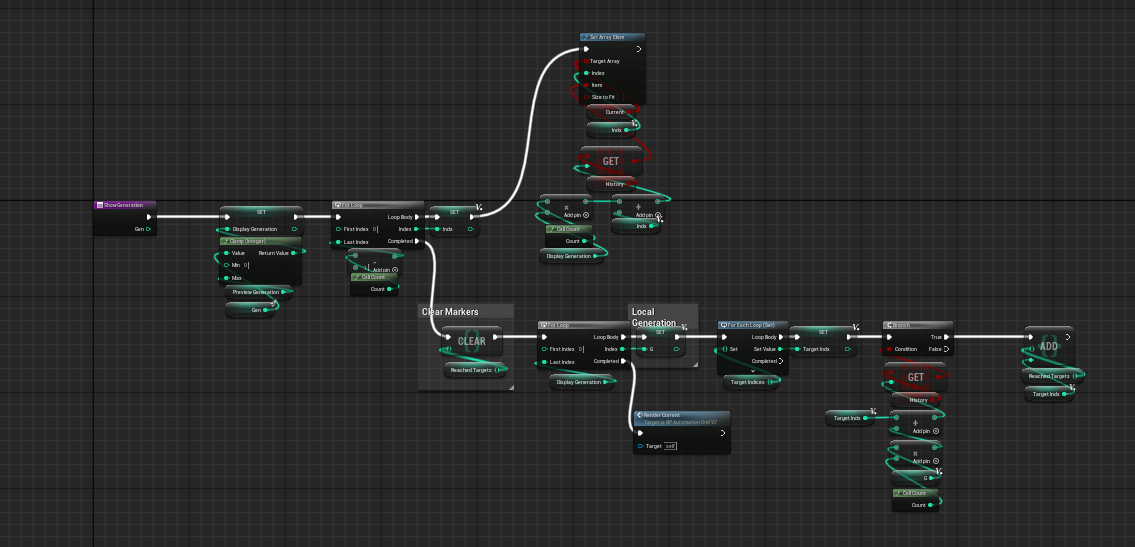Select the History node under Branch's GET
This screenshot has height=547, width=1135.
(x=916, y=400)
